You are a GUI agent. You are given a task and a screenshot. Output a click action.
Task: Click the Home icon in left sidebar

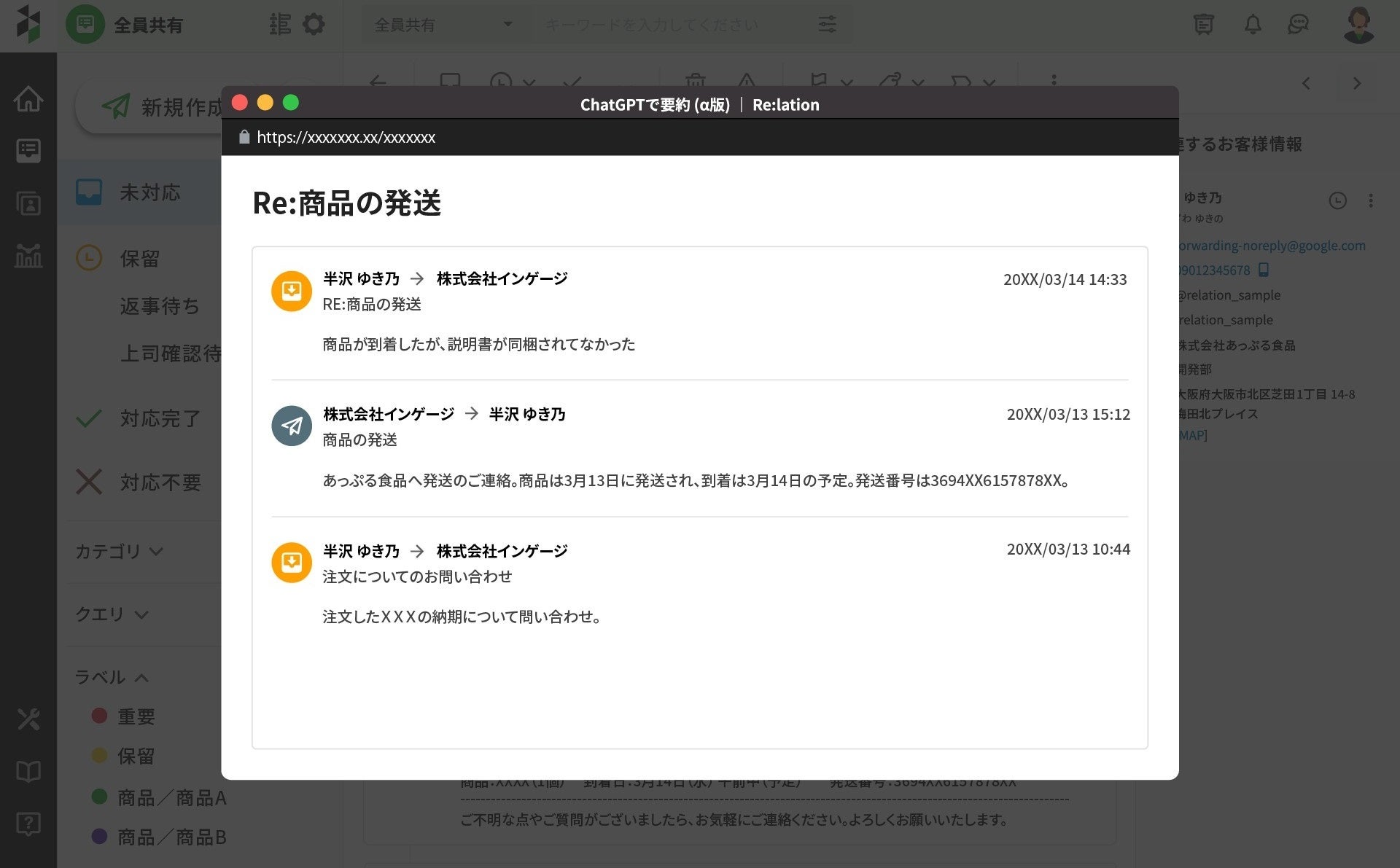click(x=28, y=98)
